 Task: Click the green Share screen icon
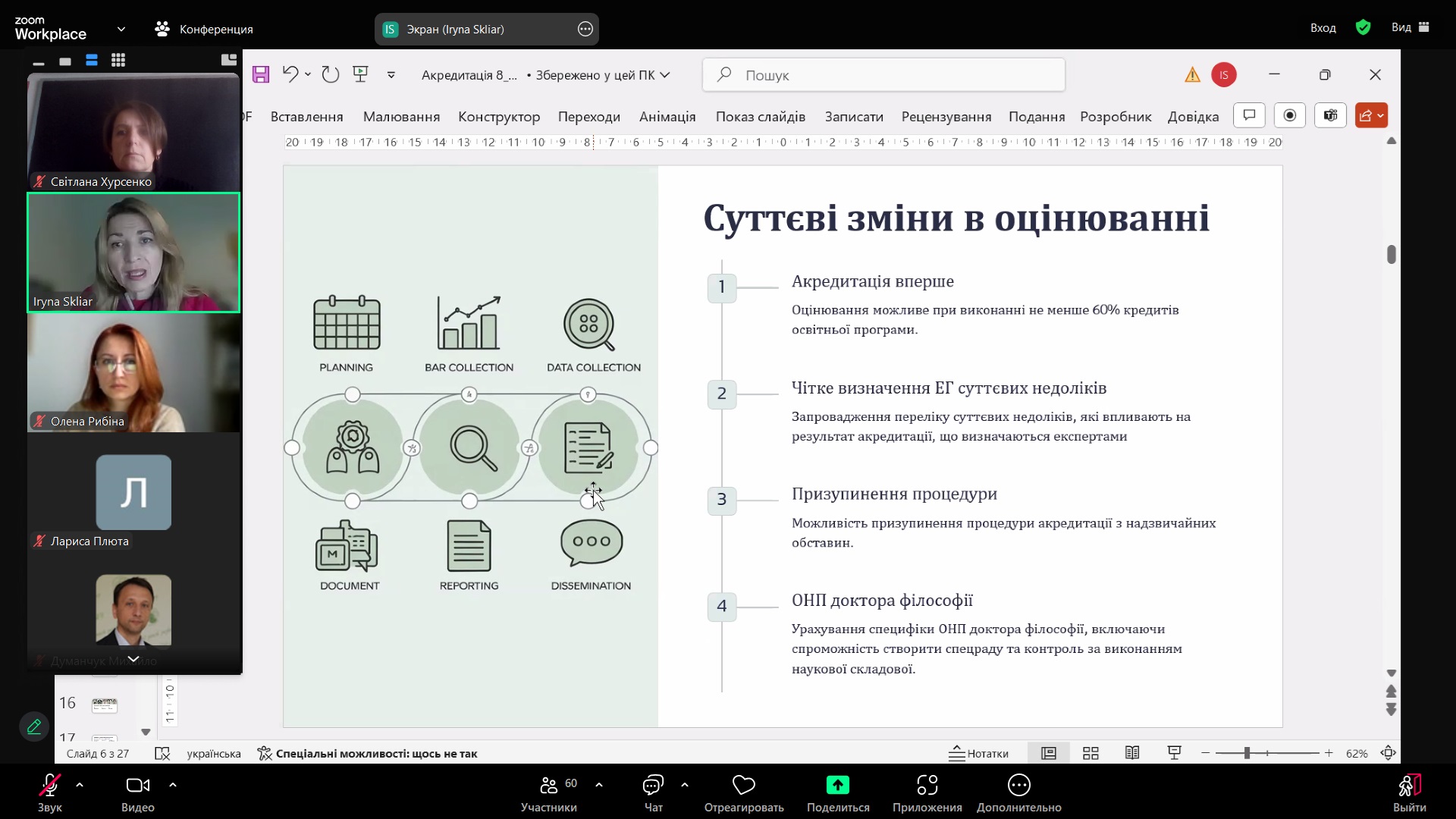pos(837,785)
